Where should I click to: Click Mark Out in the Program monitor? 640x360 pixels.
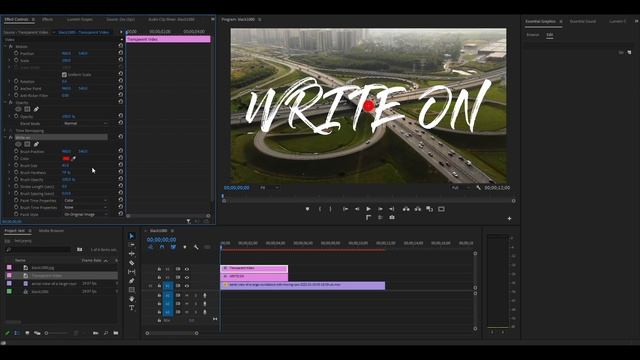(330, 209)
